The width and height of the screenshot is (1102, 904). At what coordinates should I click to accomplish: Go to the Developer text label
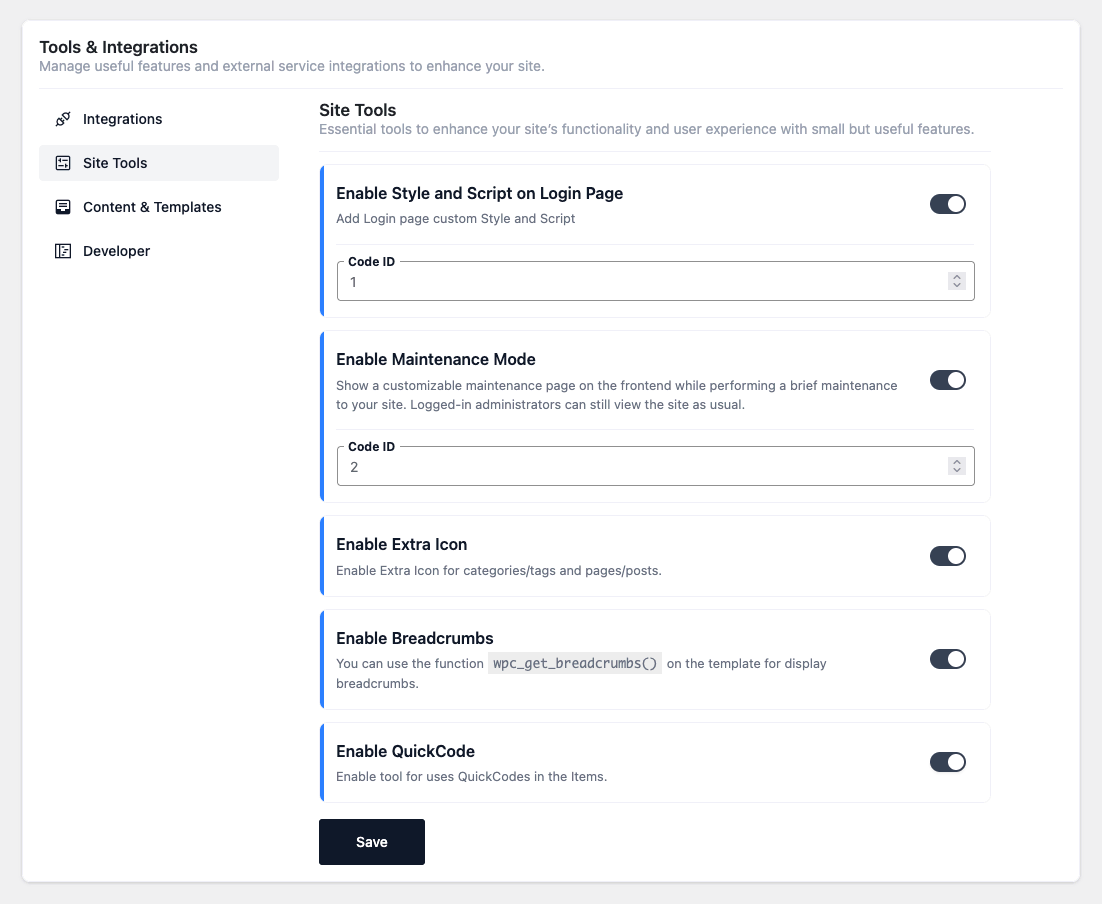(116, 251)
